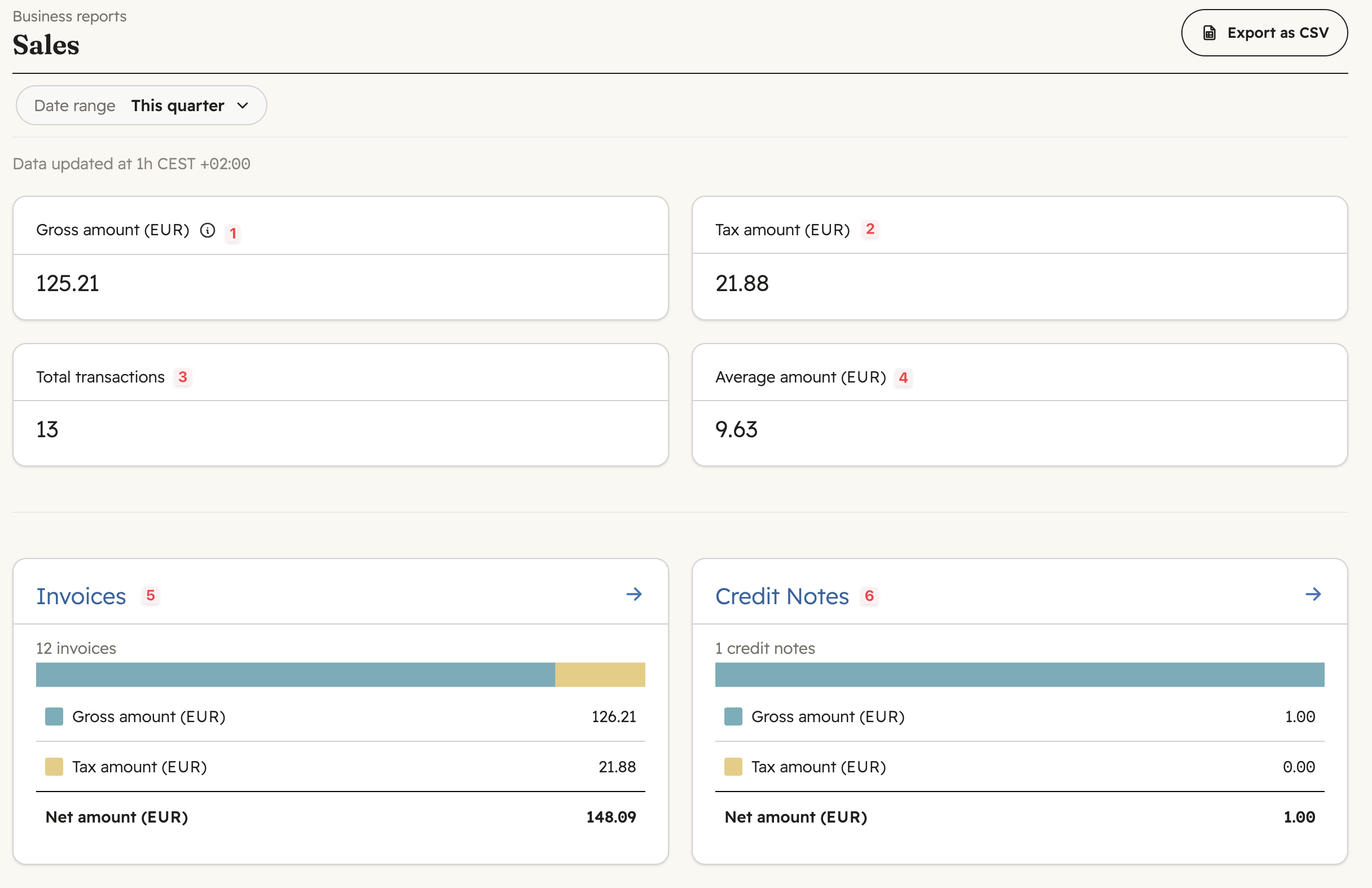
Task: Click the Credit Notes blue bar
Action: click(1020, 675)
